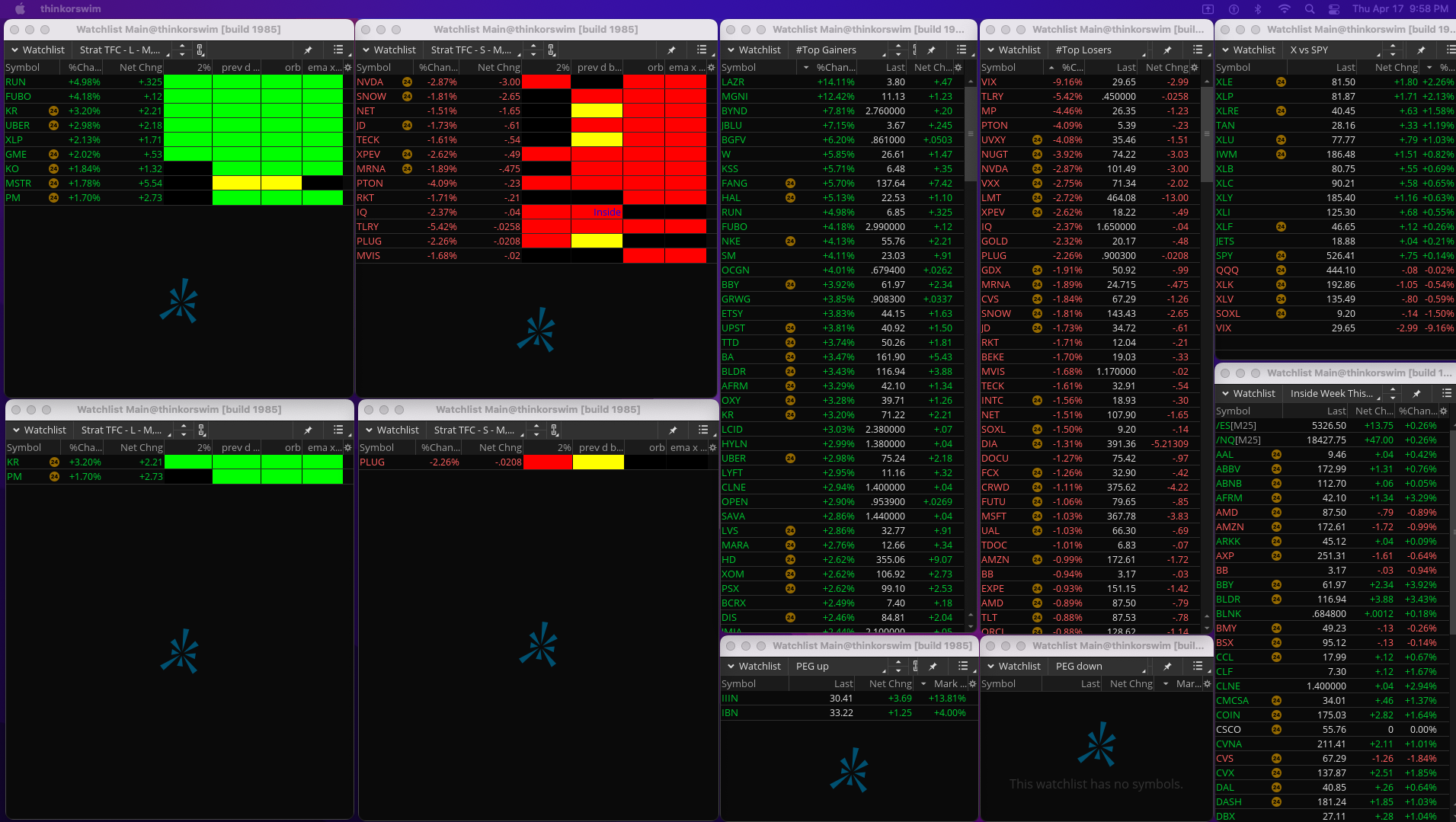Click the gear icon in #Top Losers header
The image size is (1456, 822).
(1194, 68)
